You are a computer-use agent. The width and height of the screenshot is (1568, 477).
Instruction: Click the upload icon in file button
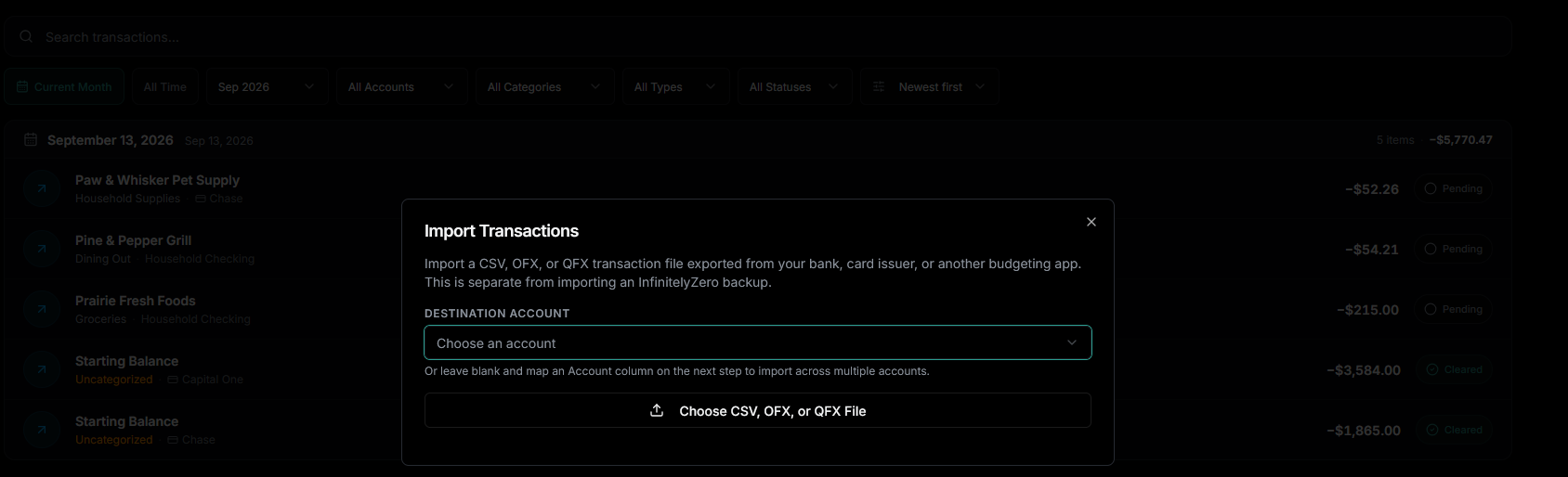[x=657, y=410]
